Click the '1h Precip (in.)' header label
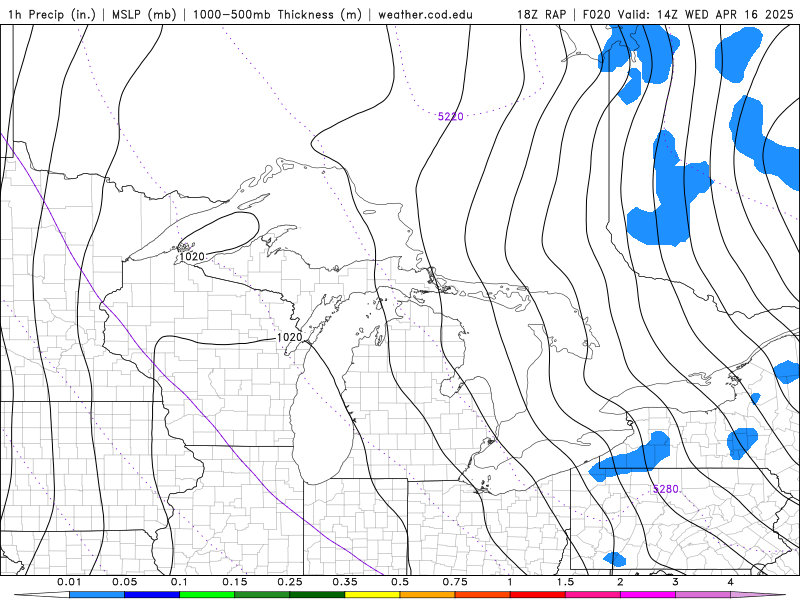This screenshot has width=800, height=600. click(52, 14)
